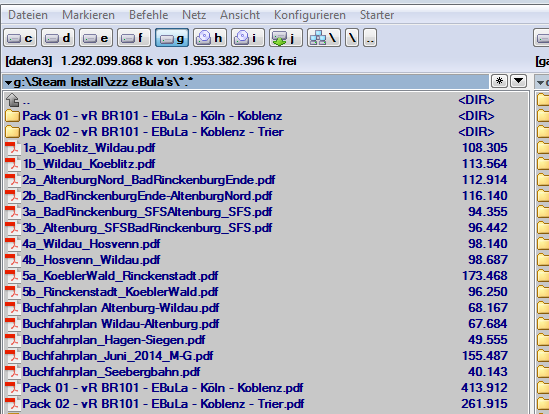Select file 2b_BadRinckenburgEnde-AltenburgNord.pdf
This screenshot has width=549, height=414.
pyautogui.click(x=147, y=196)
